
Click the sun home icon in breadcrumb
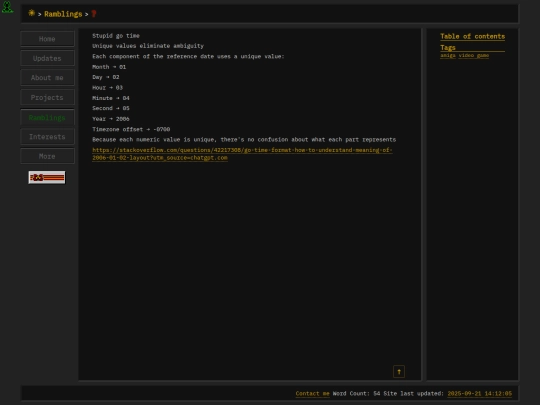[x=32, y=13]
